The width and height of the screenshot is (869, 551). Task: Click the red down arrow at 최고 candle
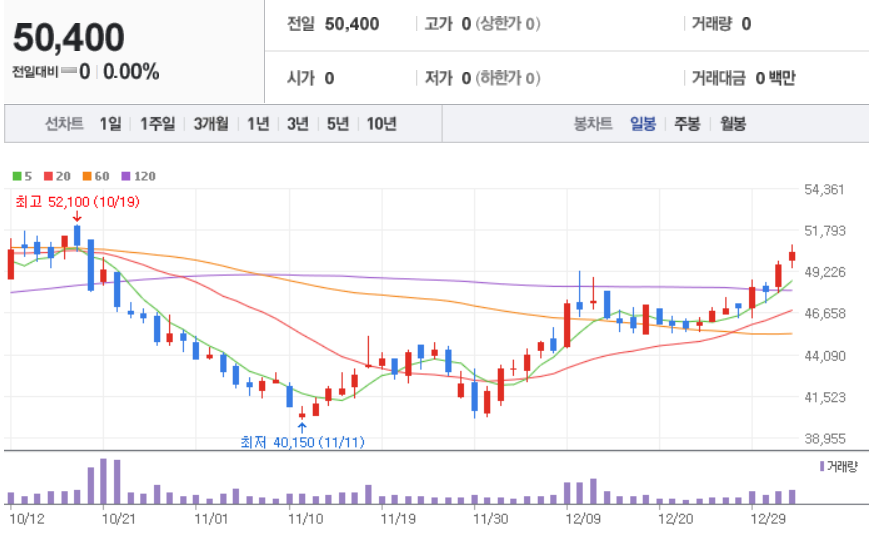click(77, 217)
